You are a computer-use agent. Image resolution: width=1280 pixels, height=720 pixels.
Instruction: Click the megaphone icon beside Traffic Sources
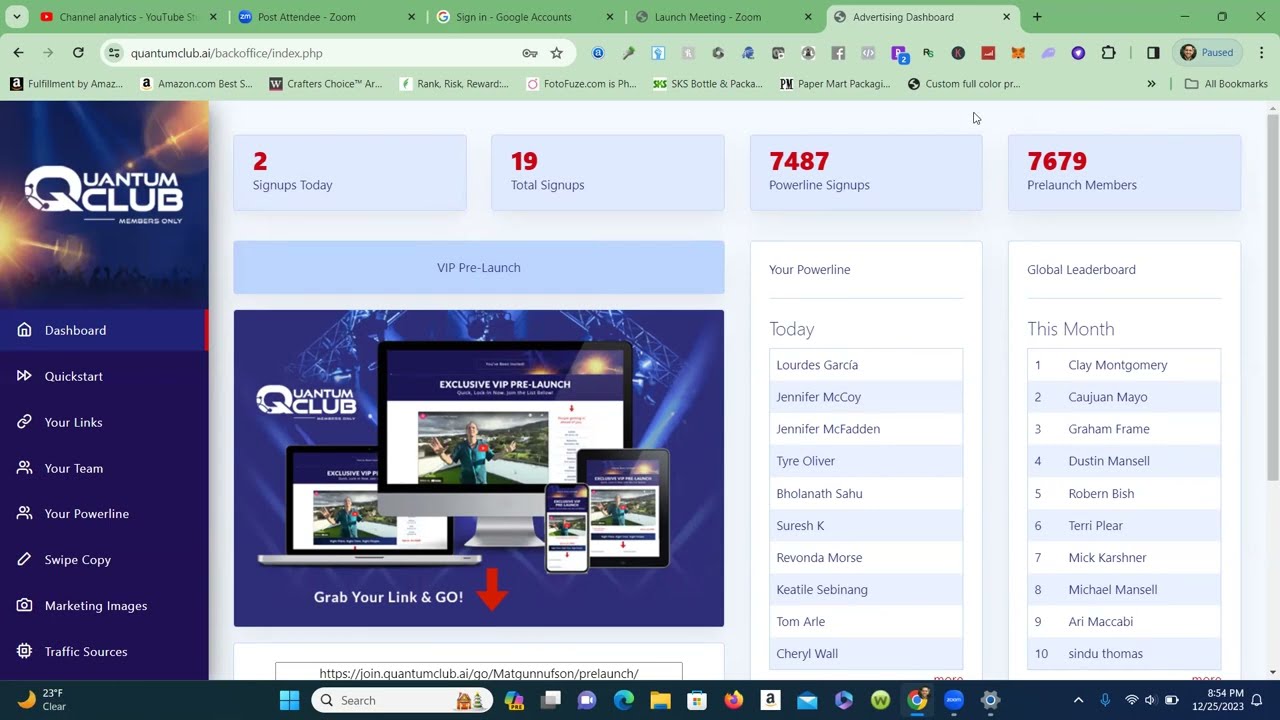point(24,652)
